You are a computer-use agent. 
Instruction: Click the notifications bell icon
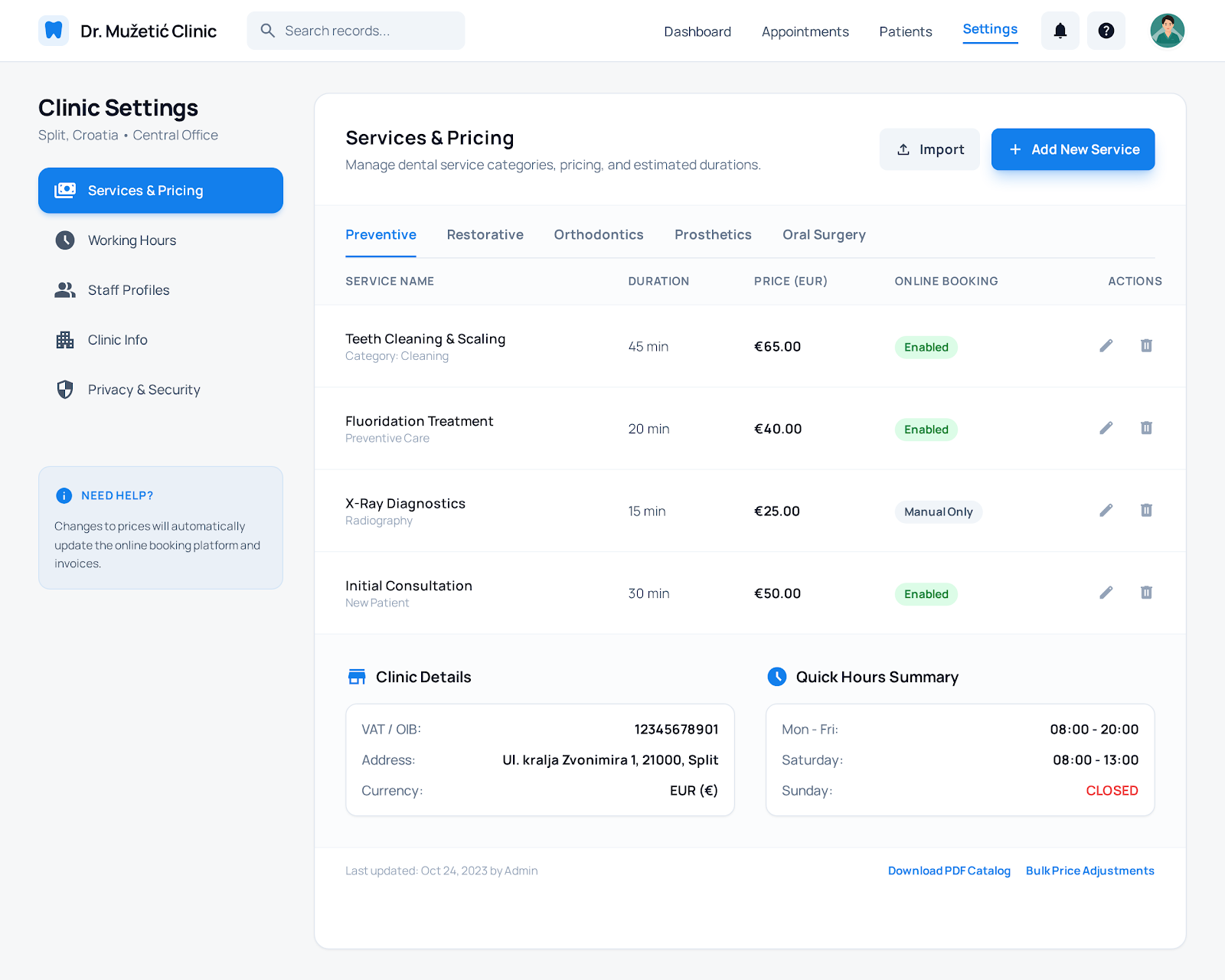1060,31
